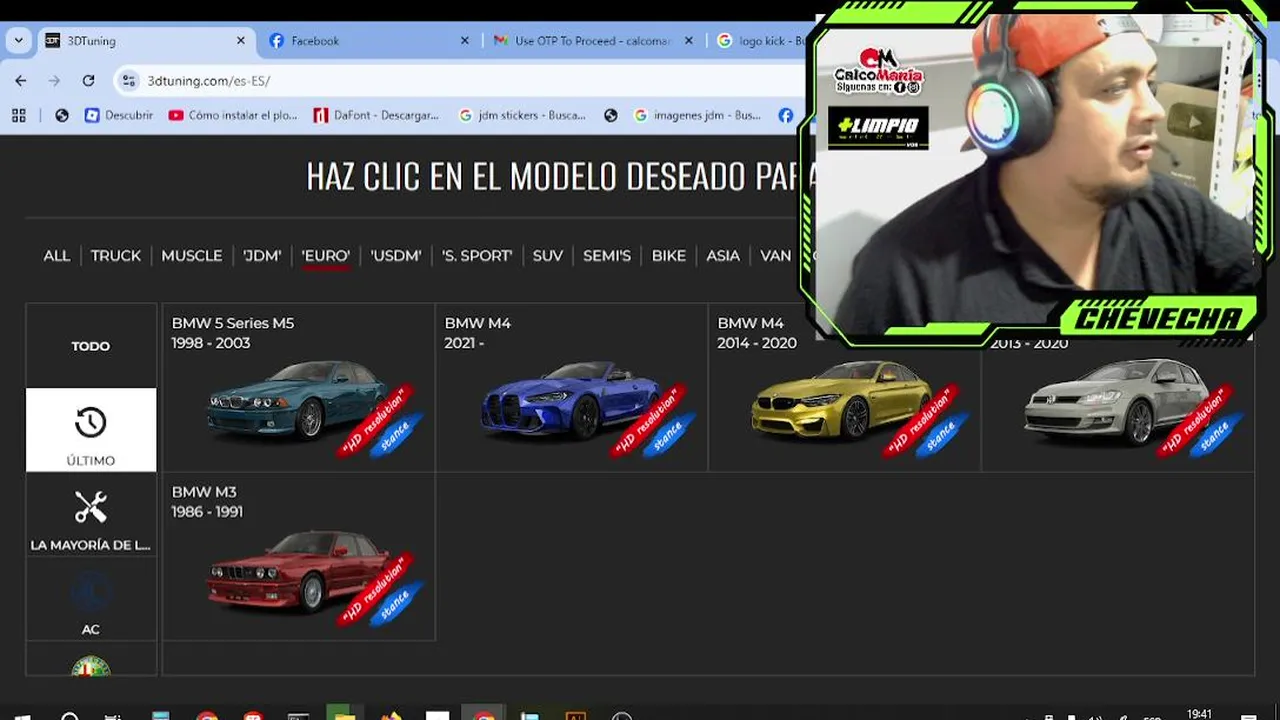Select the ÚLTIMO history clock icon

click(91, 423)
